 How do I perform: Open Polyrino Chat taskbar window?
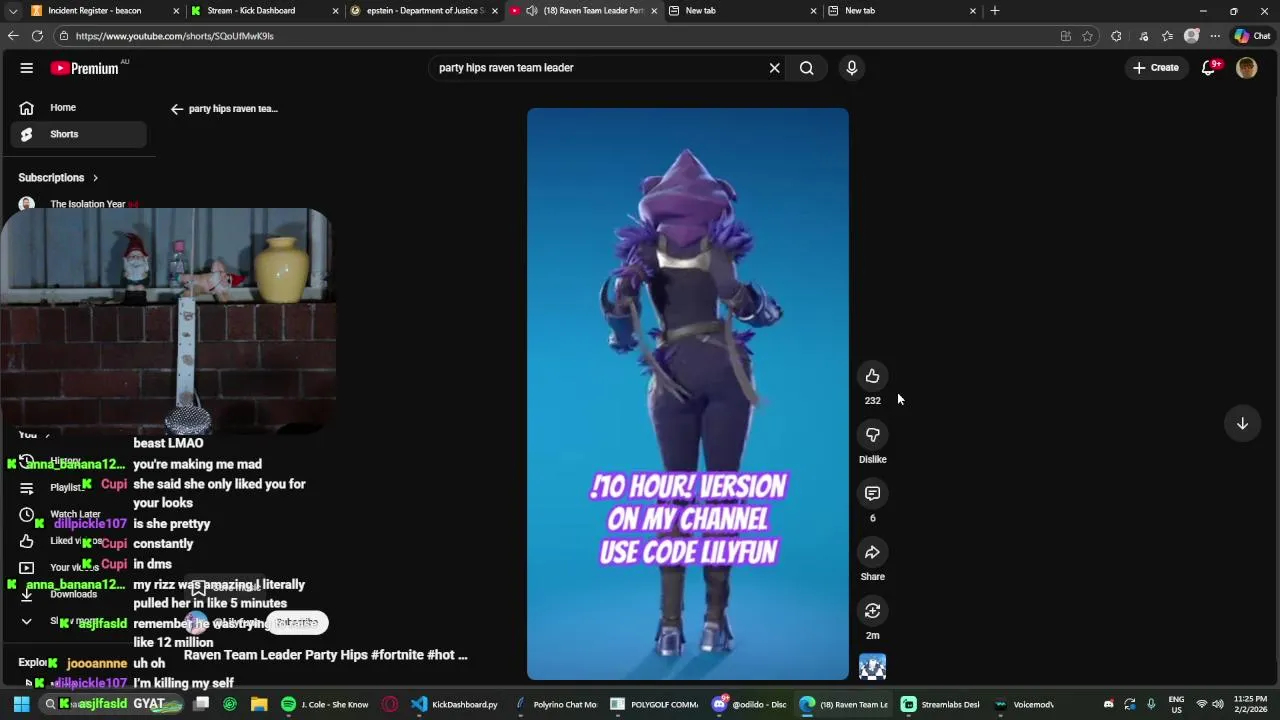[556, 704]
